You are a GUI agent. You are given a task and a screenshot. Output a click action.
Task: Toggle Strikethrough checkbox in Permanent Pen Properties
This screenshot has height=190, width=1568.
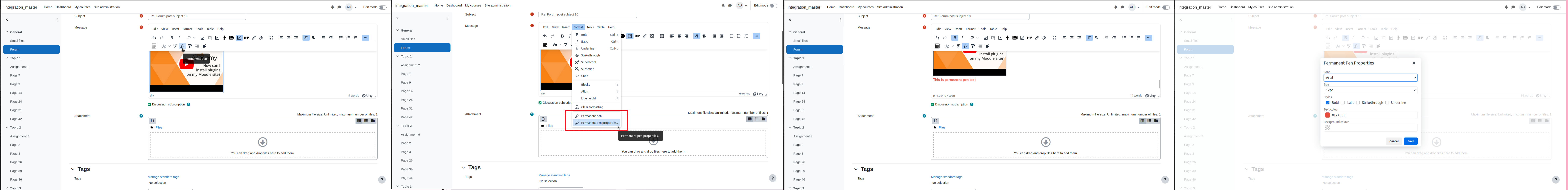point(1358,103)
